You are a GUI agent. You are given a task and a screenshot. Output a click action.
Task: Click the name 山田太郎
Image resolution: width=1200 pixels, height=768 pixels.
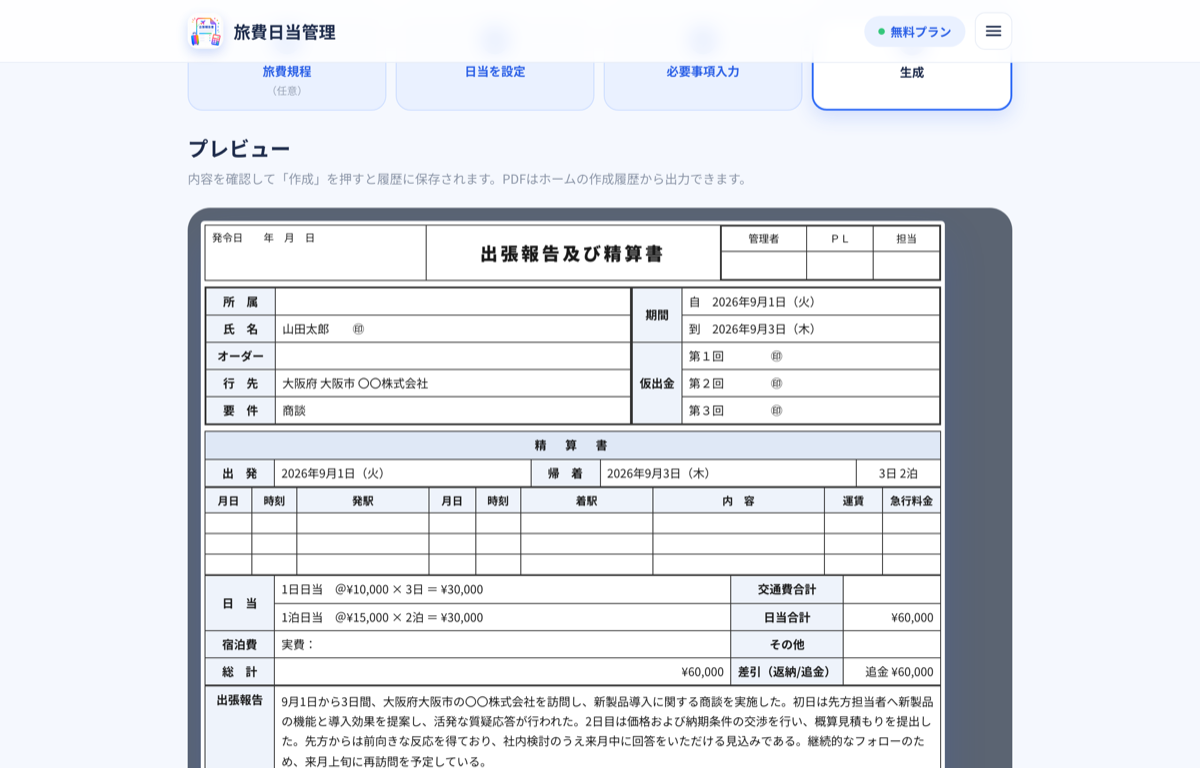[305, 329]
